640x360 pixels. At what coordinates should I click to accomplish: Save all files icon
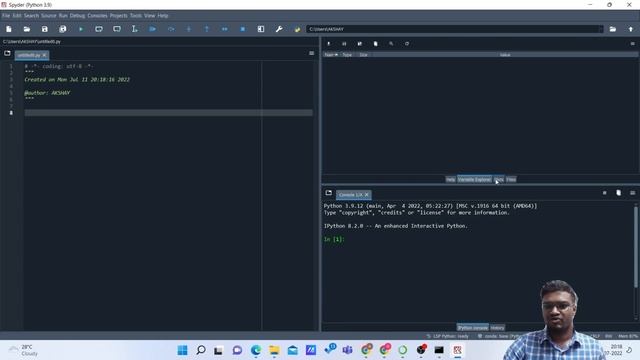tap(62, 29)
